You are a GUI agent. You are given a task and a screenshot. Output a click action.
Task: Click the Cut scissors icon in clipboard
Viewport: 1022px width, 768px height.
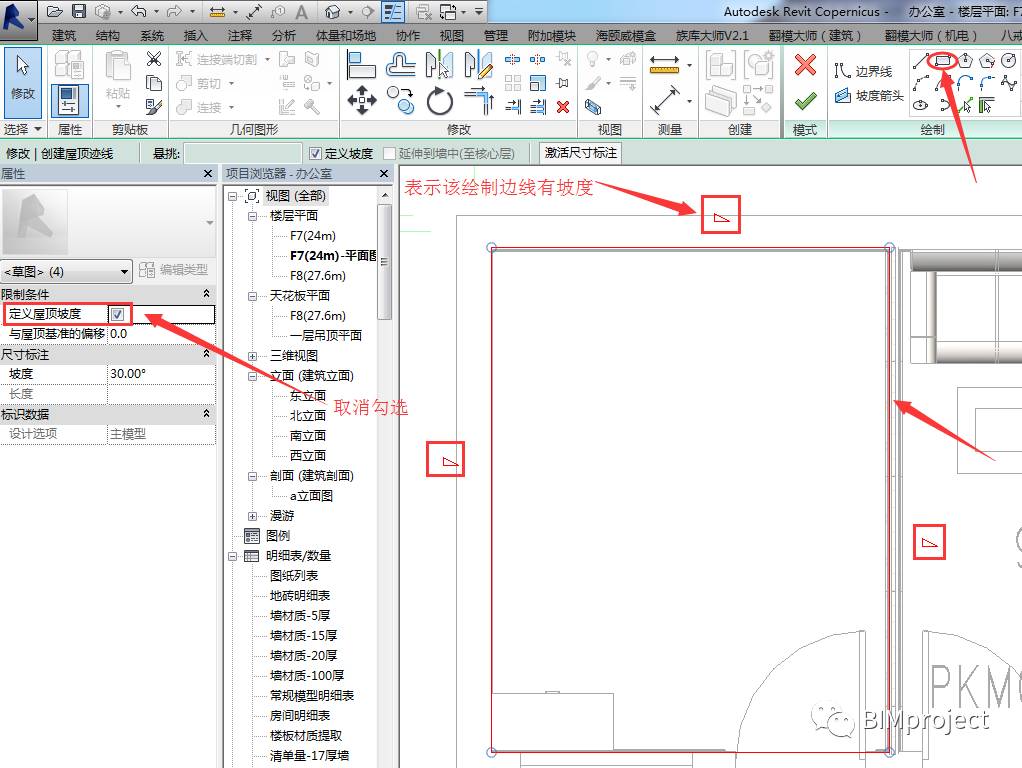154,59
